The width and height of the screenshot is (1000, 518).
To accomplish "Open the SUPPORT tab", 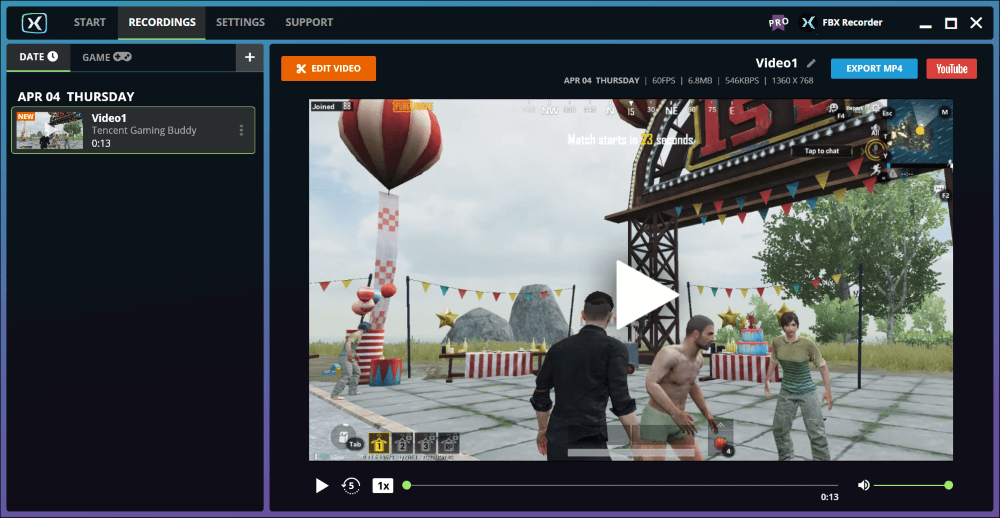I will tap(309, 22).
